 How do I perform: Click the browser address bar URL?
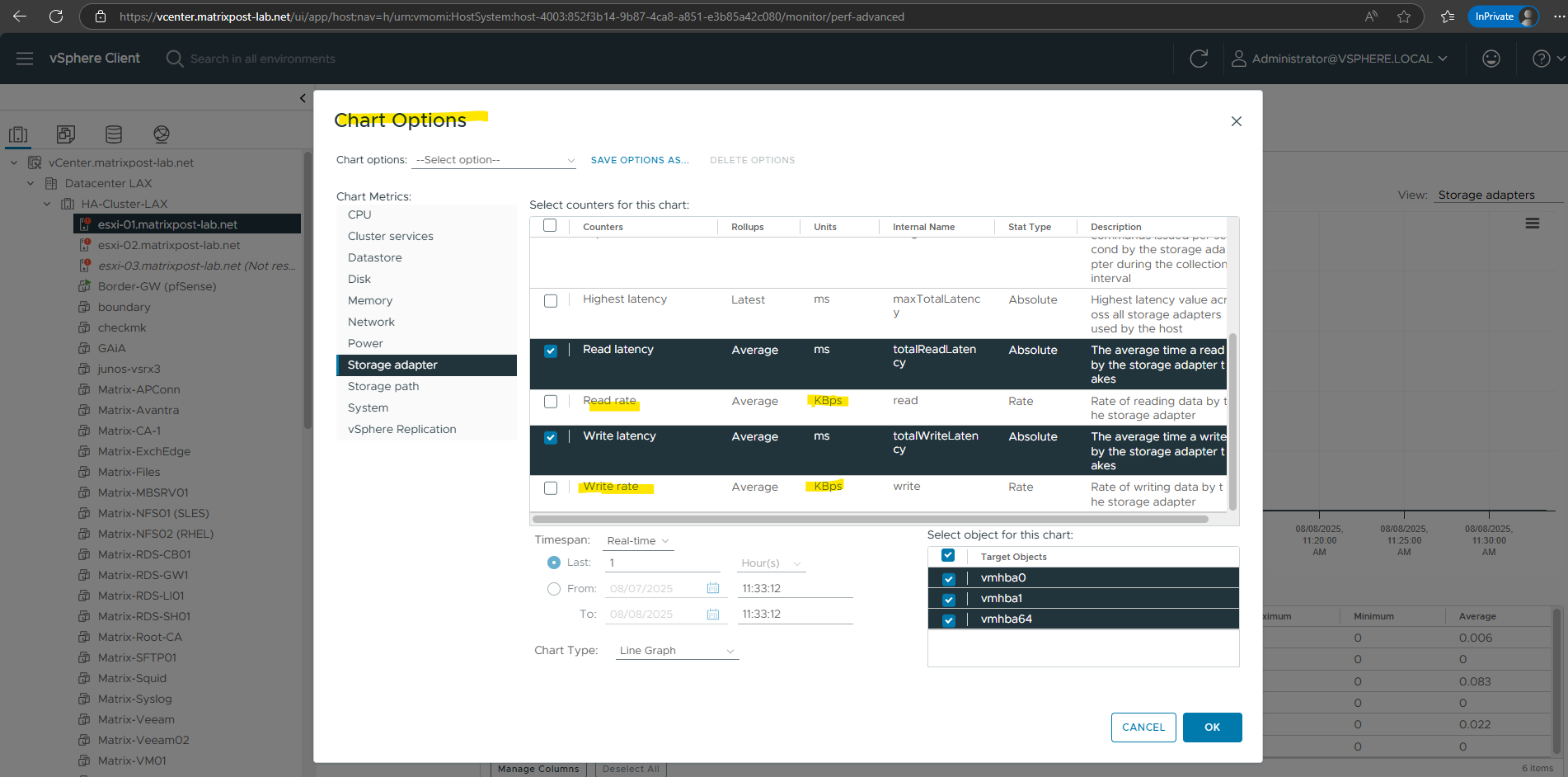[511, 16]
